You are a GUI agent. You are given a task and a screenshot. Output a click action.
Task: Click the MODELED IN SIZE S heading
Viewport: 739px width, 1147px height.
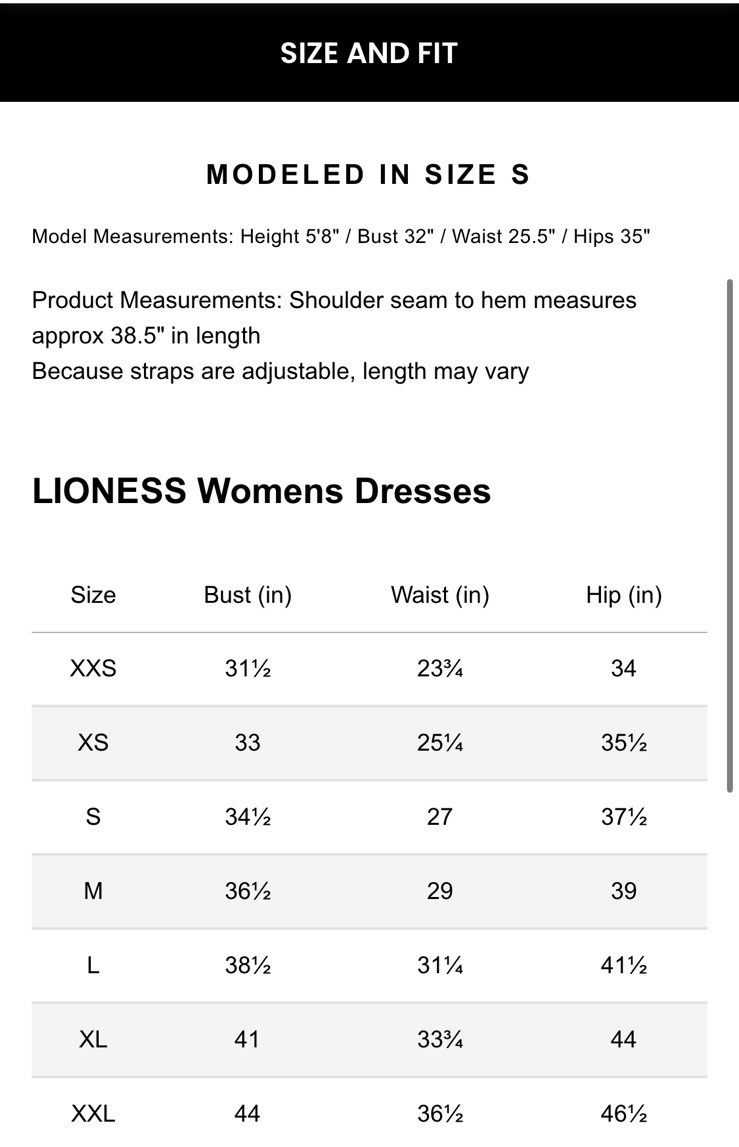coord(368,175)
